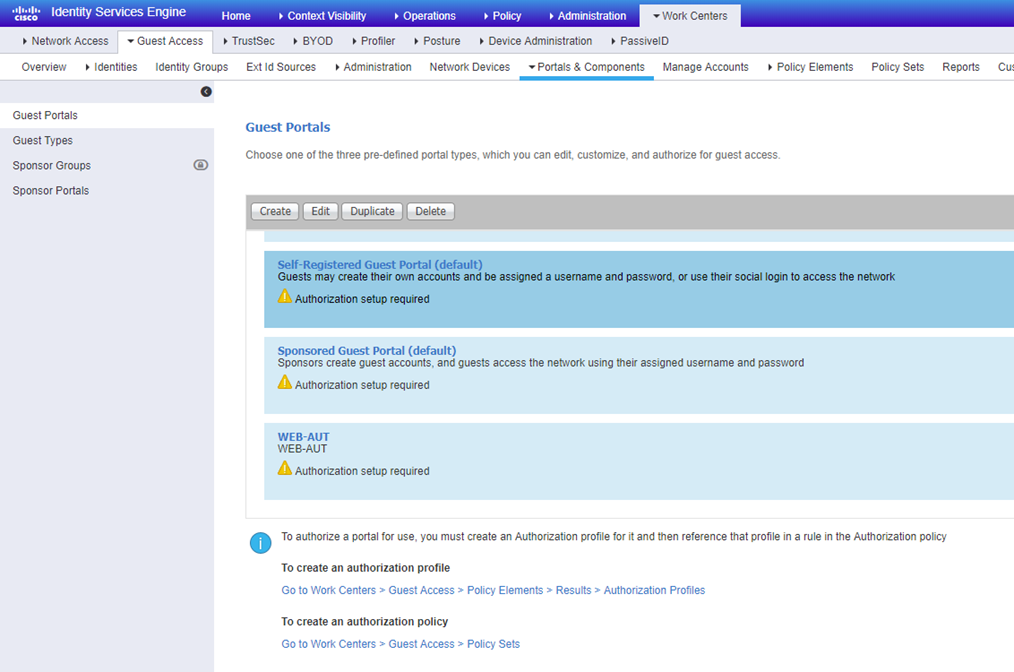
Task: Expand the BYOD submenu
Action: 313,41
